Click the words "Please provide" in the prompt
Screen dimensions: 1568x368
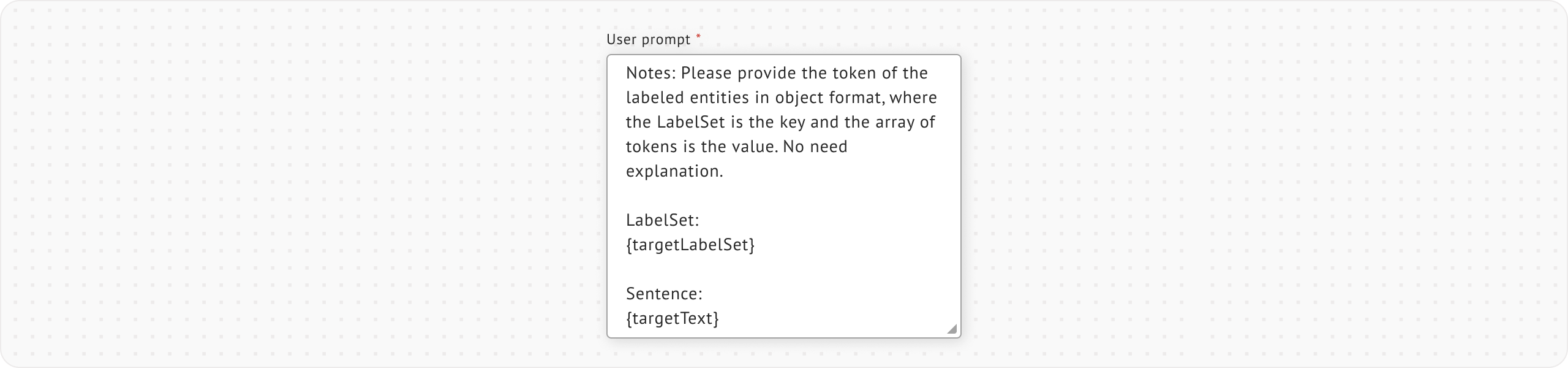pyautogui.click(x=738, y=74)
